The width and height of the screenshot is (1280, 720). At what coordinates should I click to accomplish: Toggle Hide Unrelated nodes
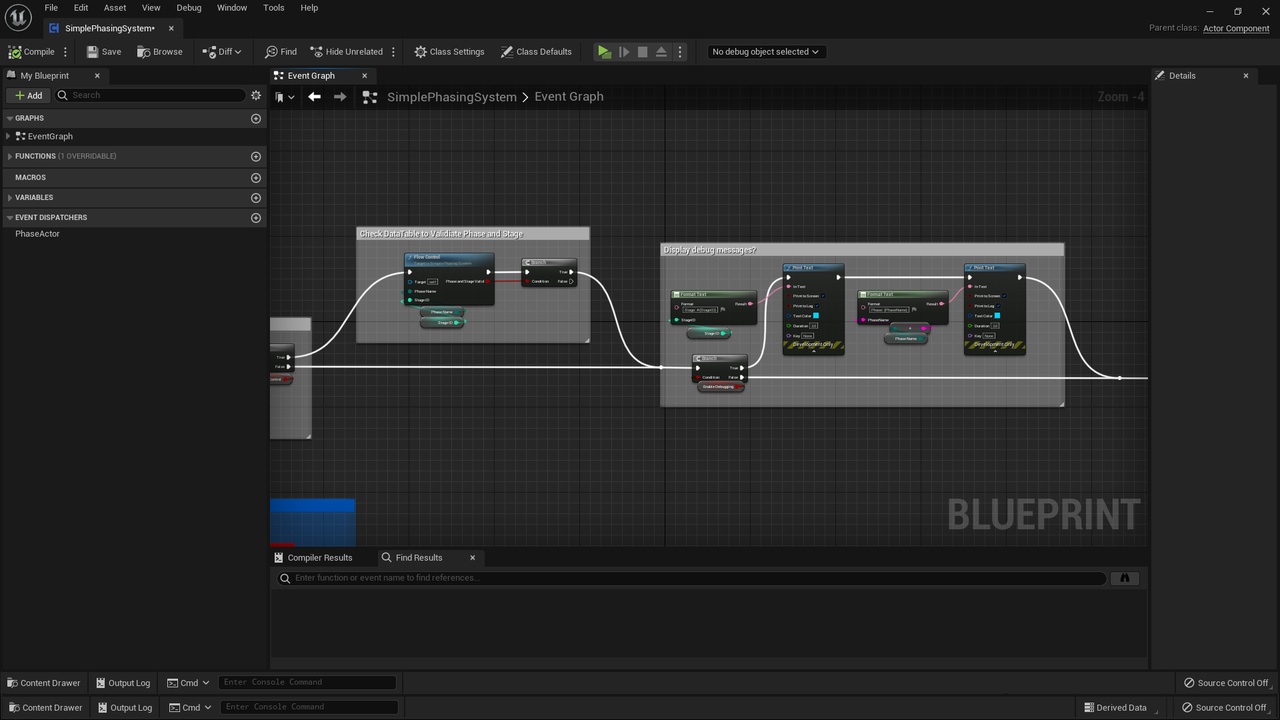(347, 52)
